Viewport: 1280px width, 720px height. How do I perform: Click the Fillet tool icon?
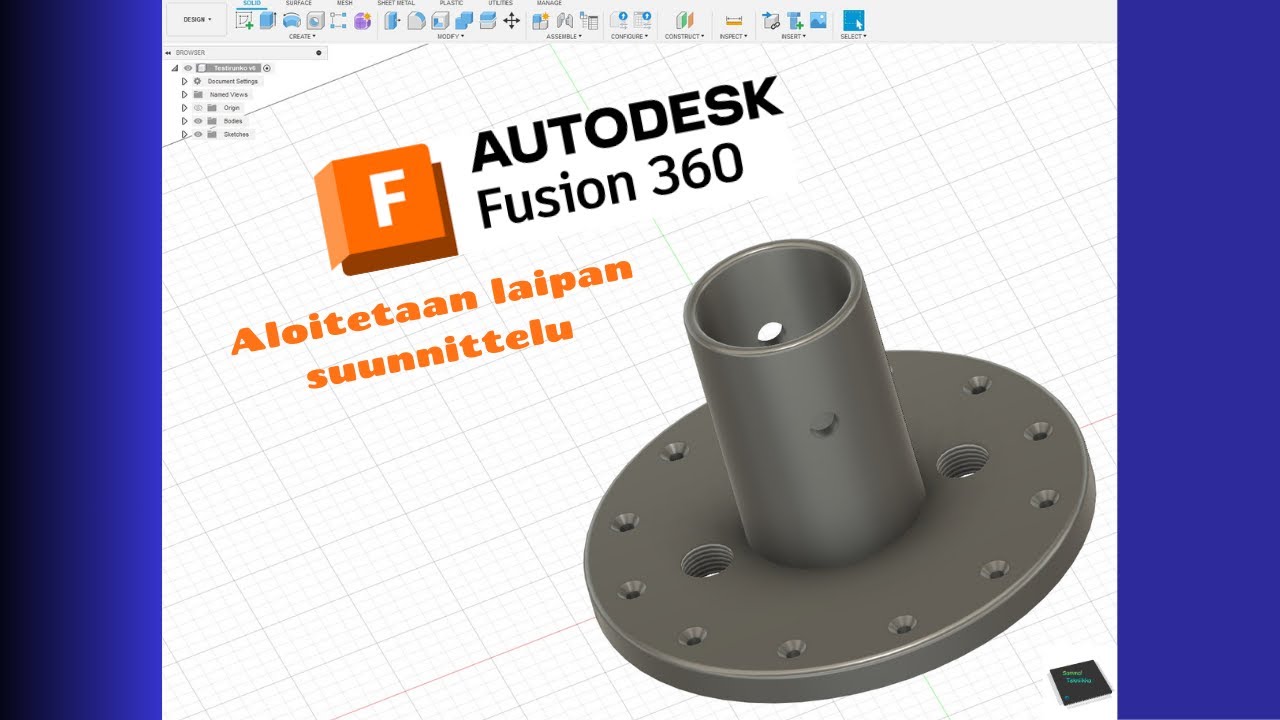[416, 20]
